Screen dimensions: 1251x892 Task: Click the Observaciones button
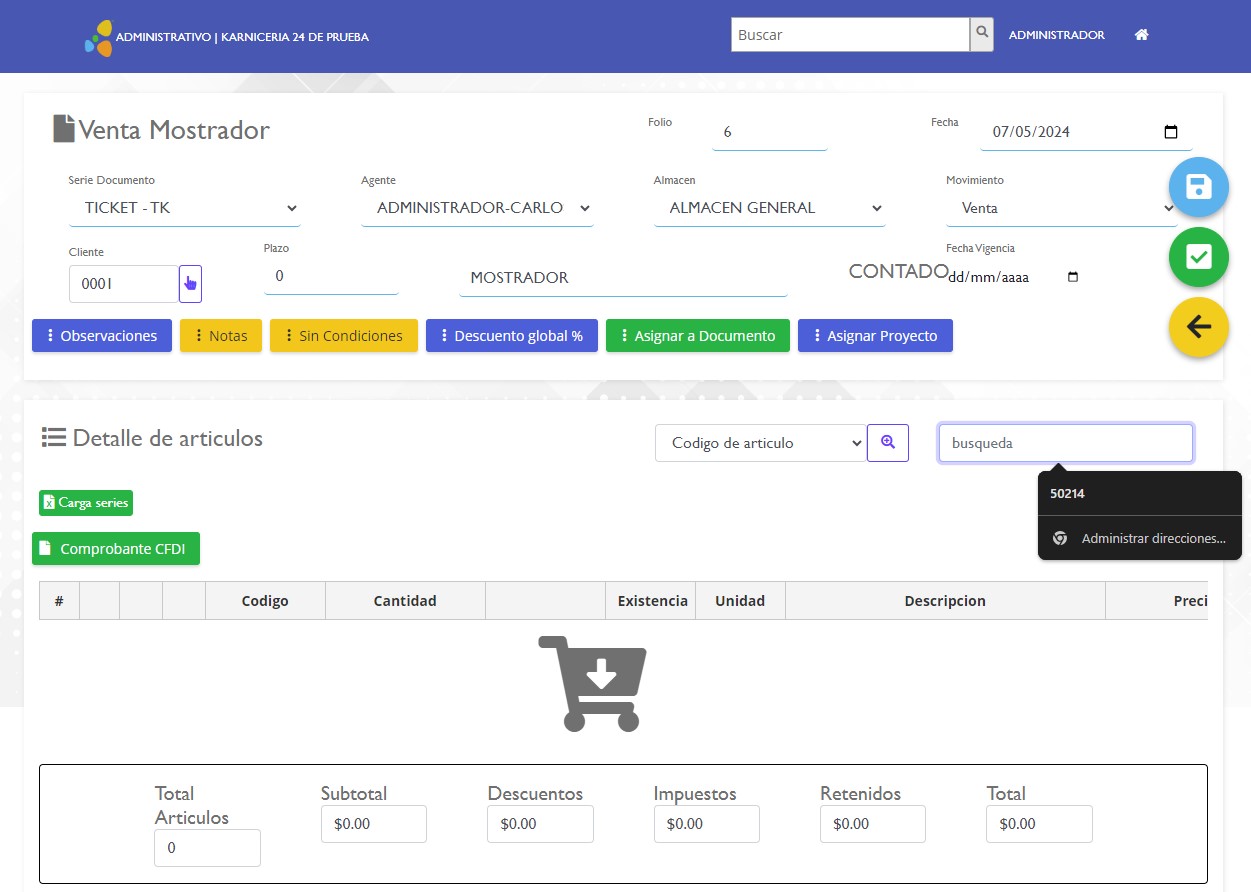coord(102,336)
